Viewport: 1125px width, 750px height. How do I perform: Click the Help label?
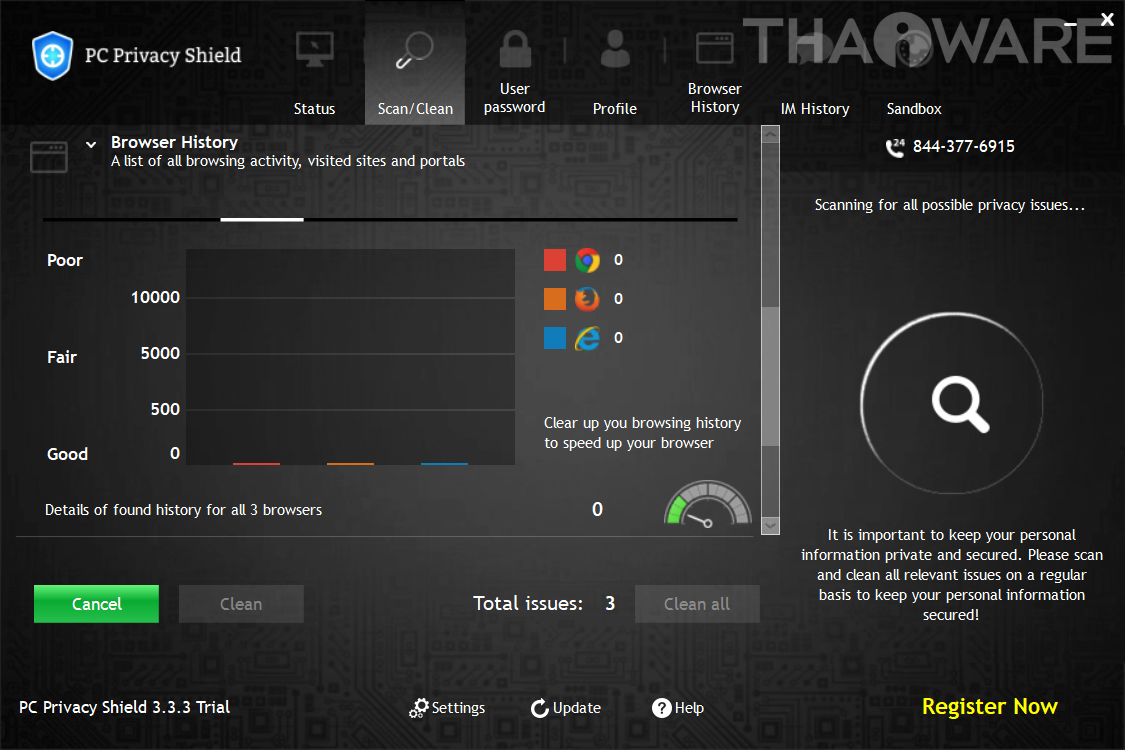689,708
